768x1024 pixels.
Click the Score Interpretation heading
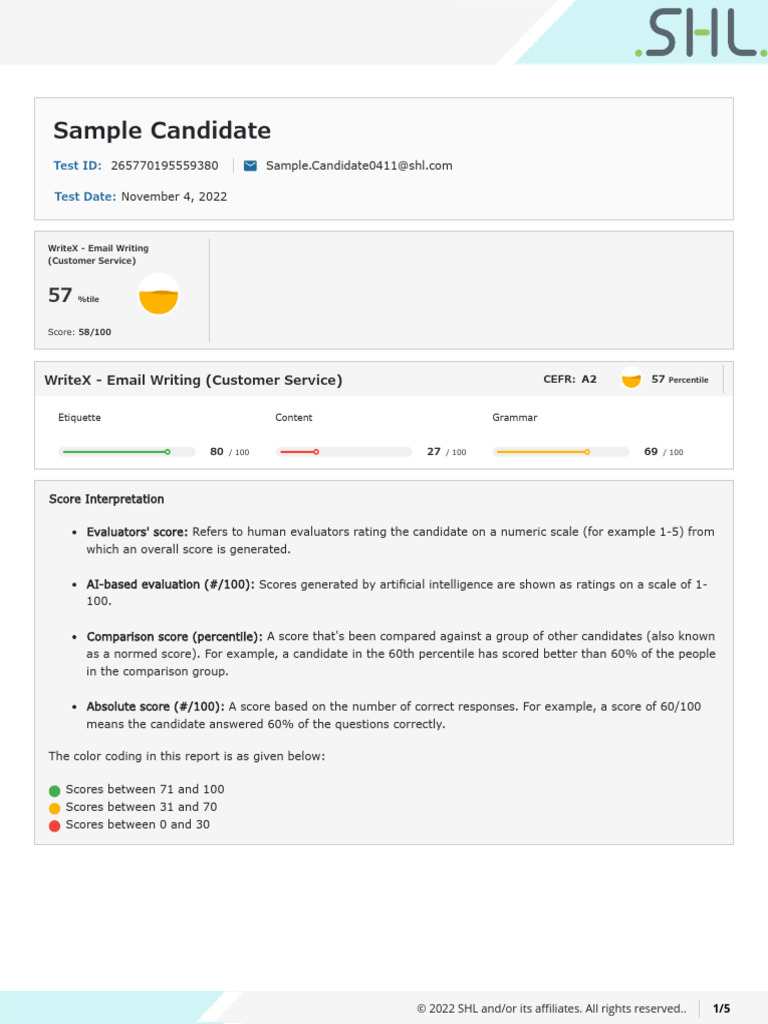(106, 499)
